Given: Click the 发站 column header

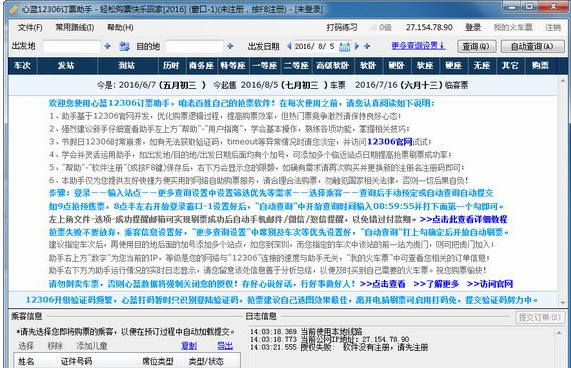Looking at the screenshot, I should (67, 66).
